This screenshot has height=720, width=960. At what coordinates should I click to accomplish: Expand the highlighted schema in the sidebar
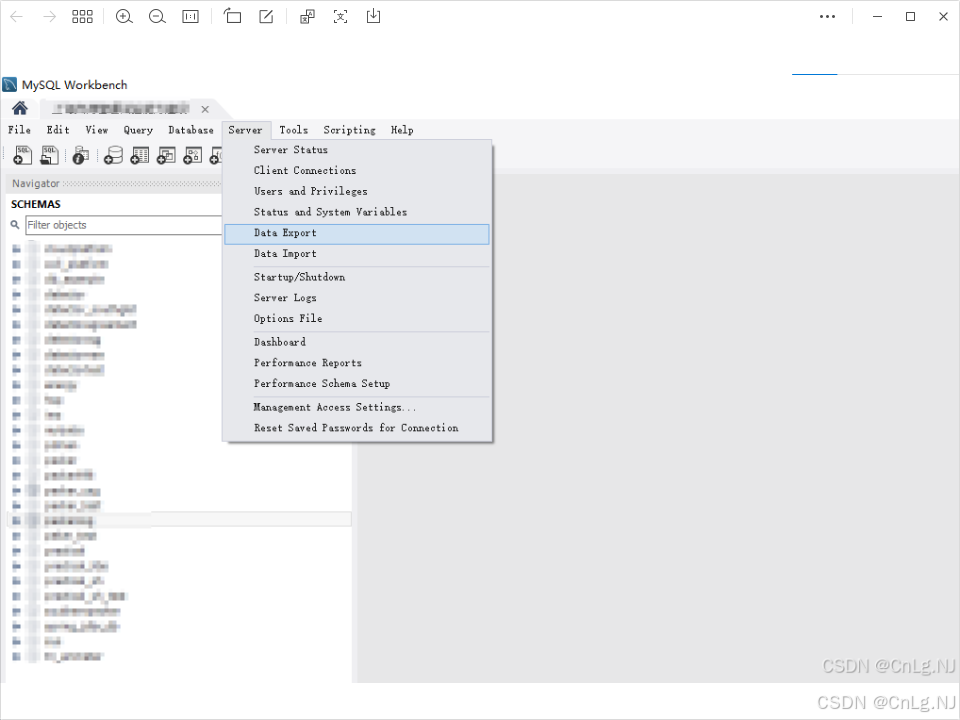[x=14, y=519]
